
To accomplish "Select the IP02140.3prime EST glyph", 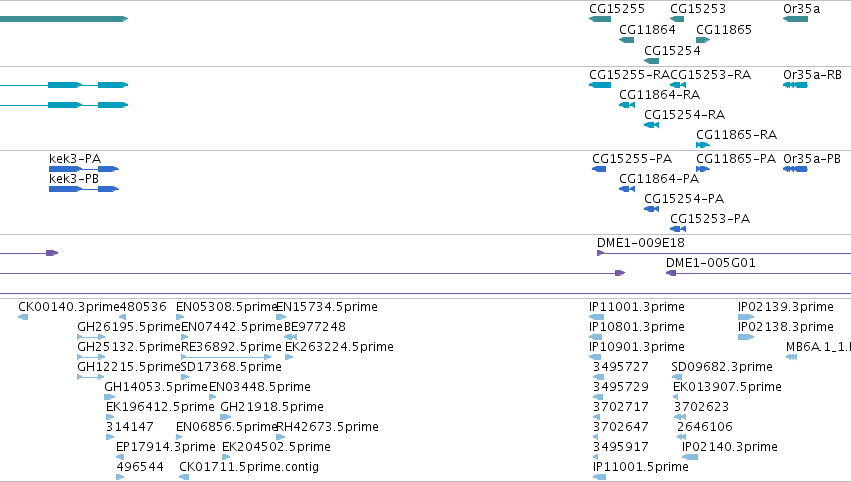I will 690,457.
